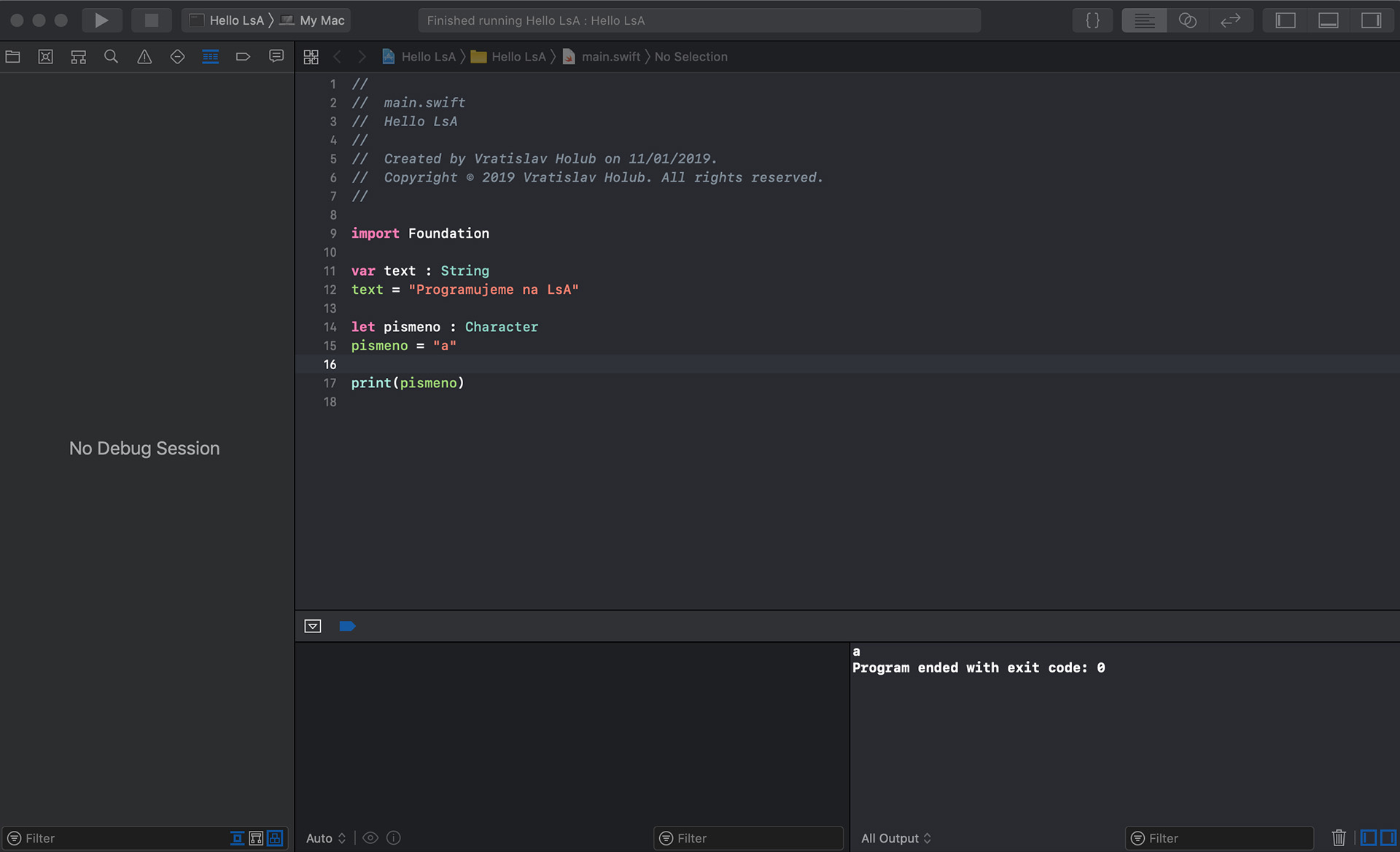The height and width of the screenshot is (852, 1400).
Task: Toggle the left Navigator panel
Action: [1285, 20]
